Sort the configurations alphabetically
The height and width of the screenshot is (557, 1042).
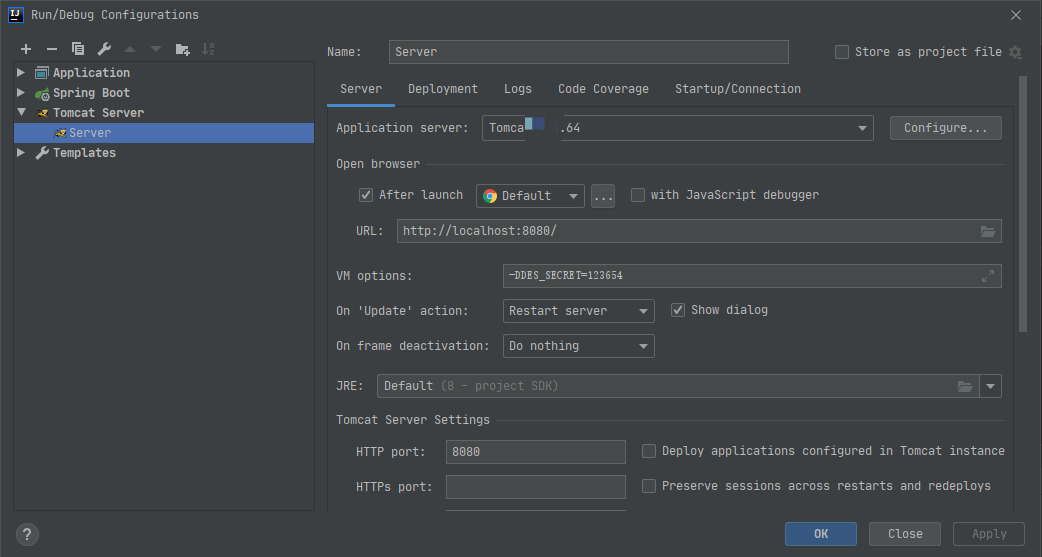tap(208, 49)
